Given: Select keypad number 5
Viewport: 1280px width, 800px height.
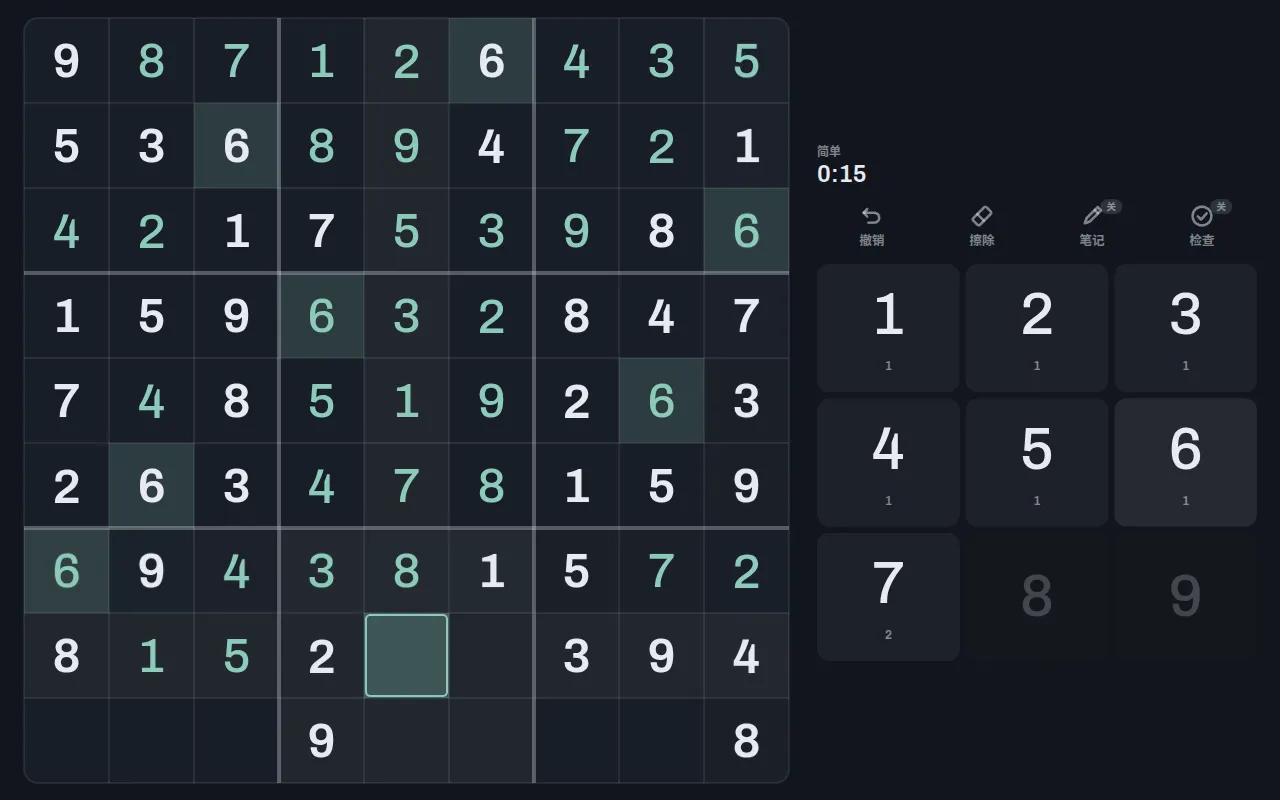Looking at the screenshot, I should (x=1037, y=462).
